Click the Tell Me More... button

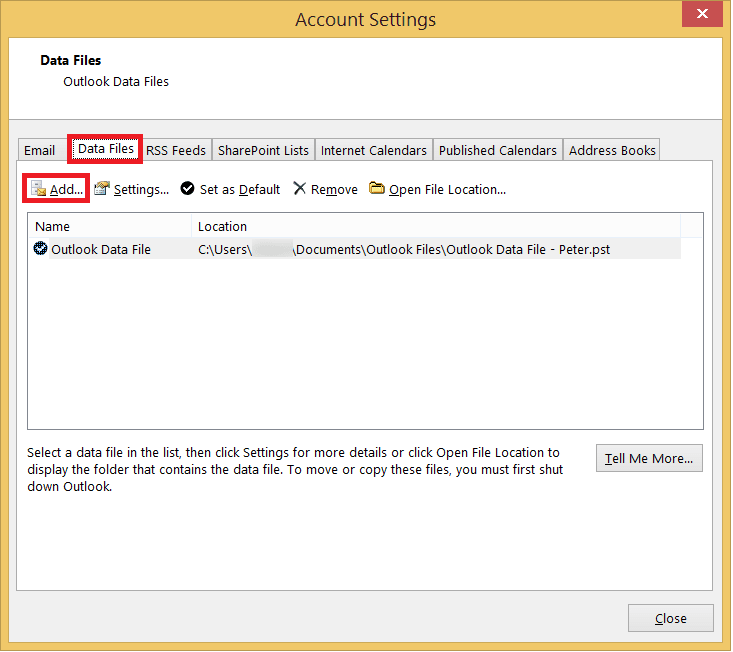(649, 459)
